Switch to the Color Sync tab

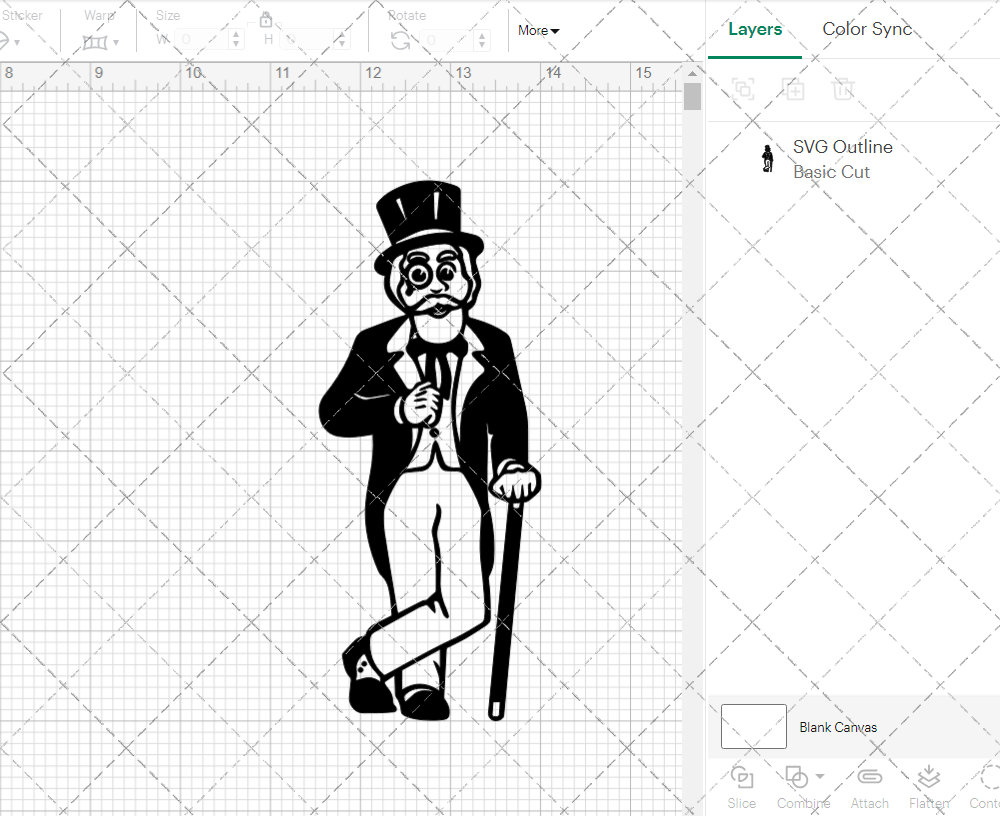866,29
